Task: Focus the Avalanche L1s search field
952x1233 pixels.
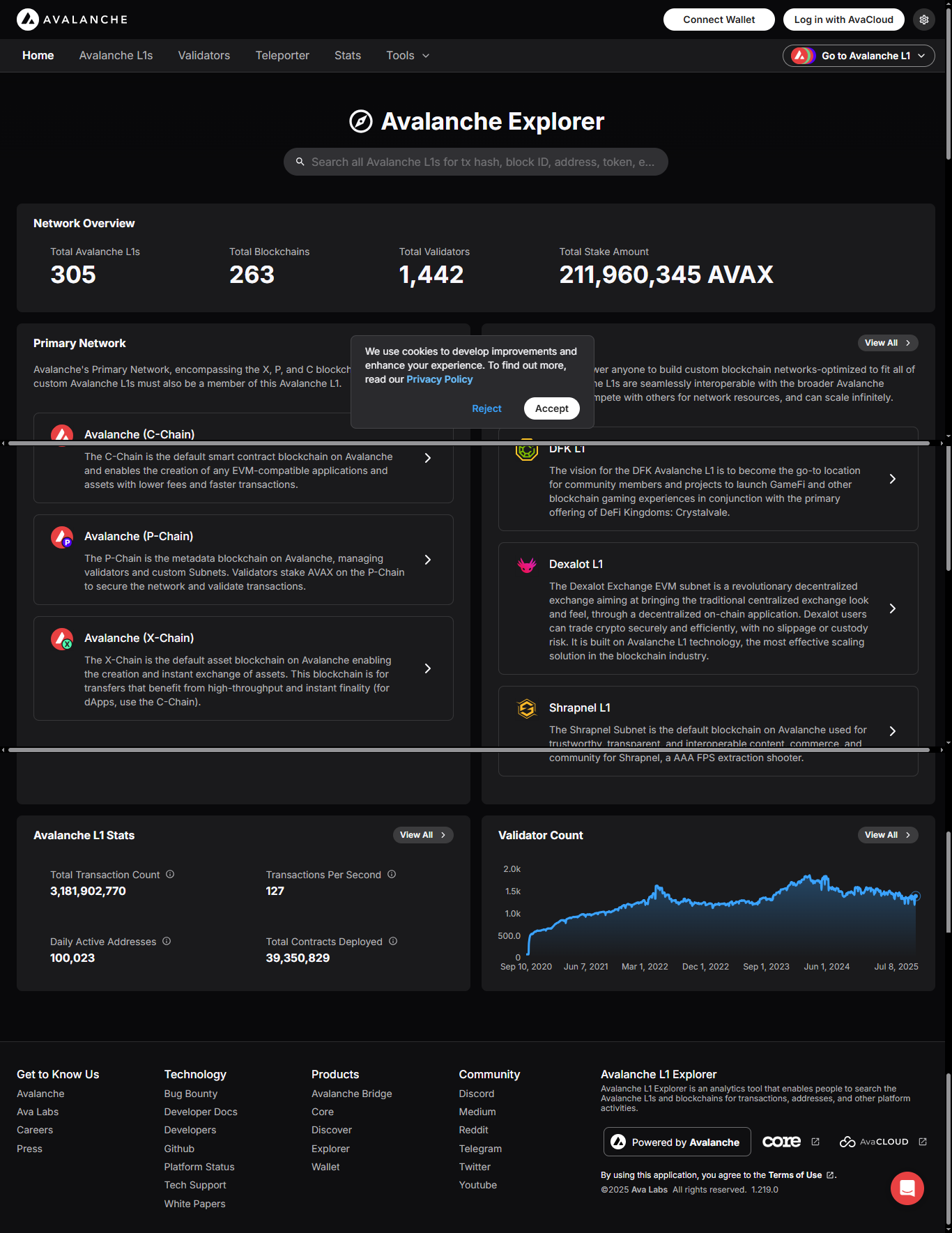Action: pyautogui.click(x=476, y=162)
